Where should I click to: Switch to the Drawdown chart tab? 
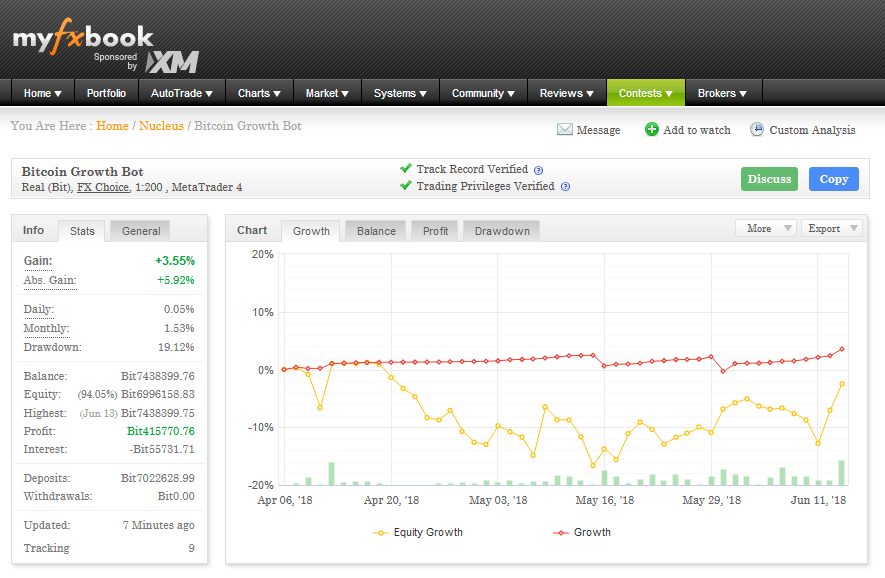point(502,231)
